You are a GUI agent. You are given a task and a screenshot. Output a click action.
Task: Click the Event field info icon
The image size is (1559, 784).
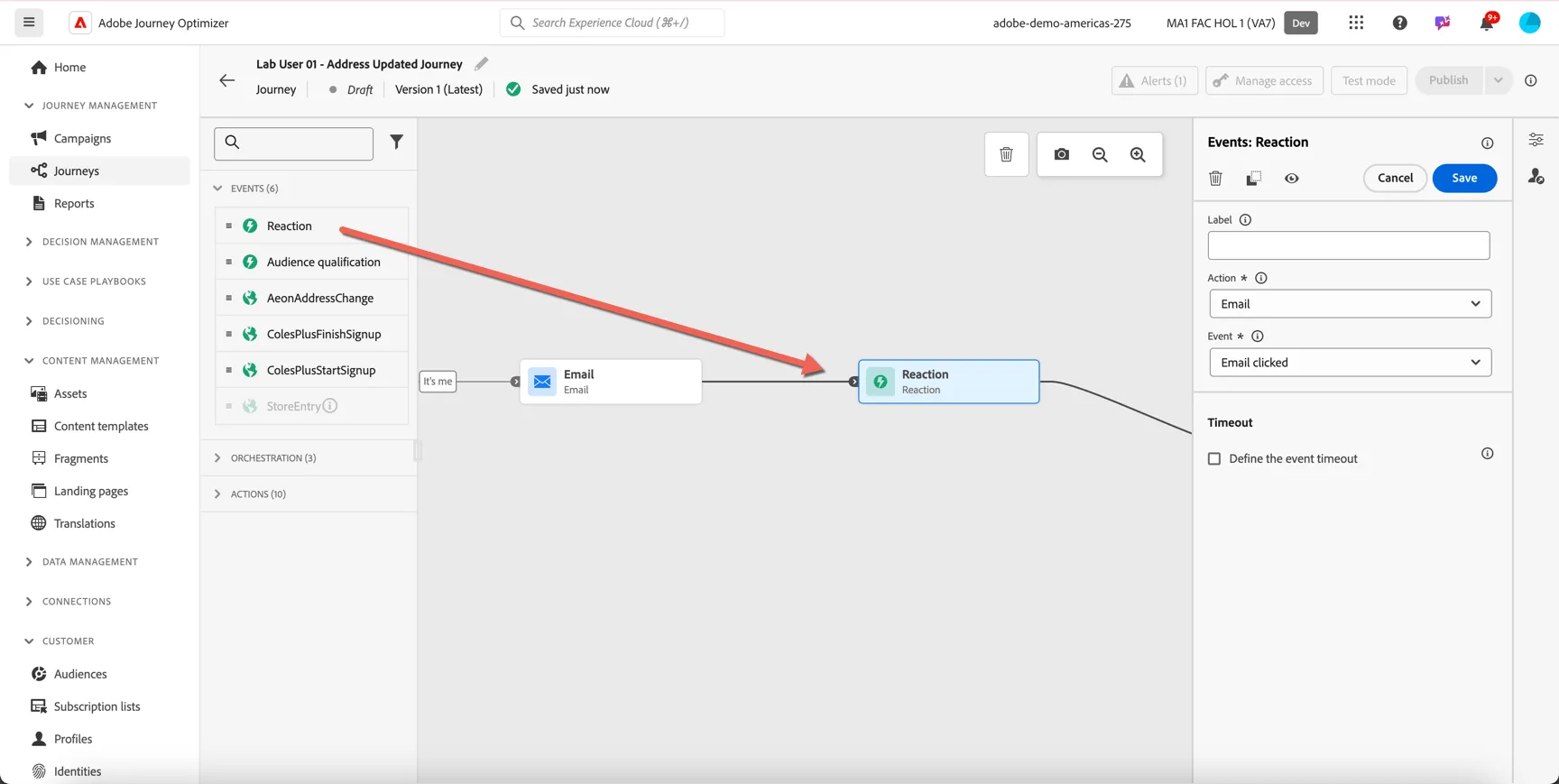(1258, 336)
